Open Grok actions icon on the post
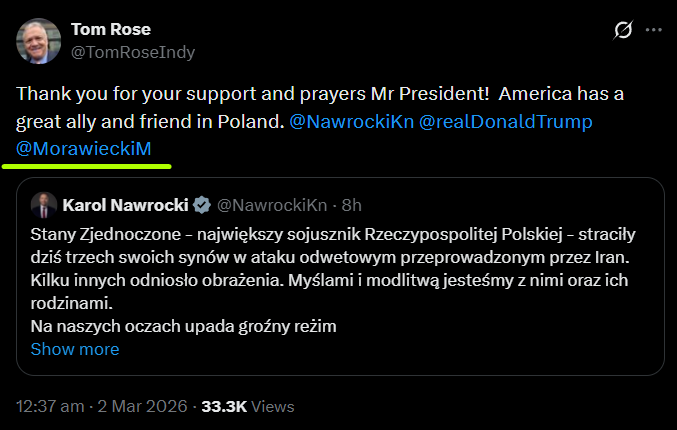The width and height of the screenshot is (677, 430). click(x=622, y=31)
